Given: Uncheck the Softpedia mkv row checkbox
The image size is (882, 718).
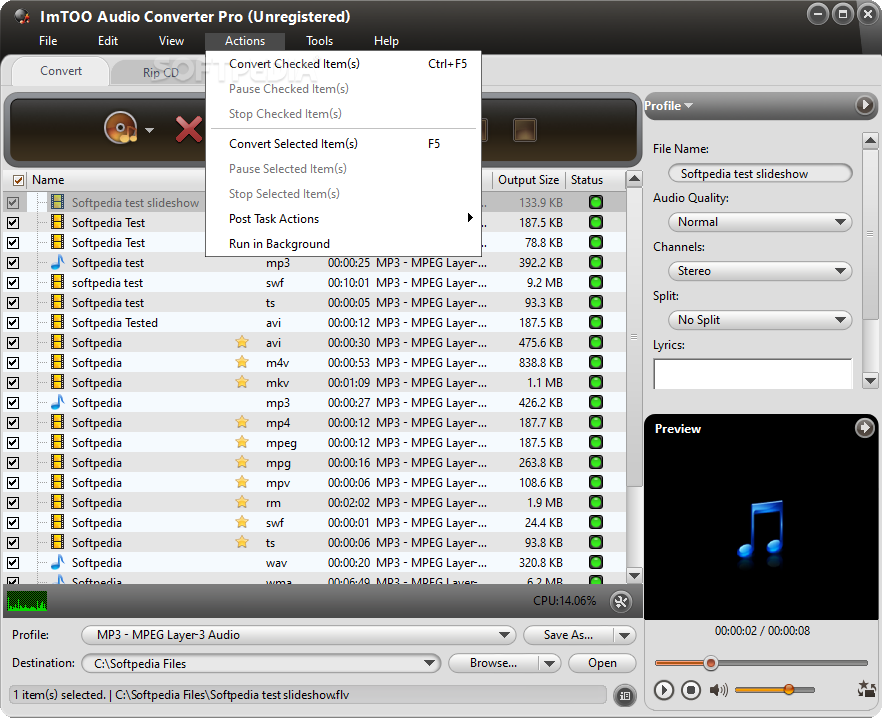Looking at the screenshot, I should pos(13,383).
